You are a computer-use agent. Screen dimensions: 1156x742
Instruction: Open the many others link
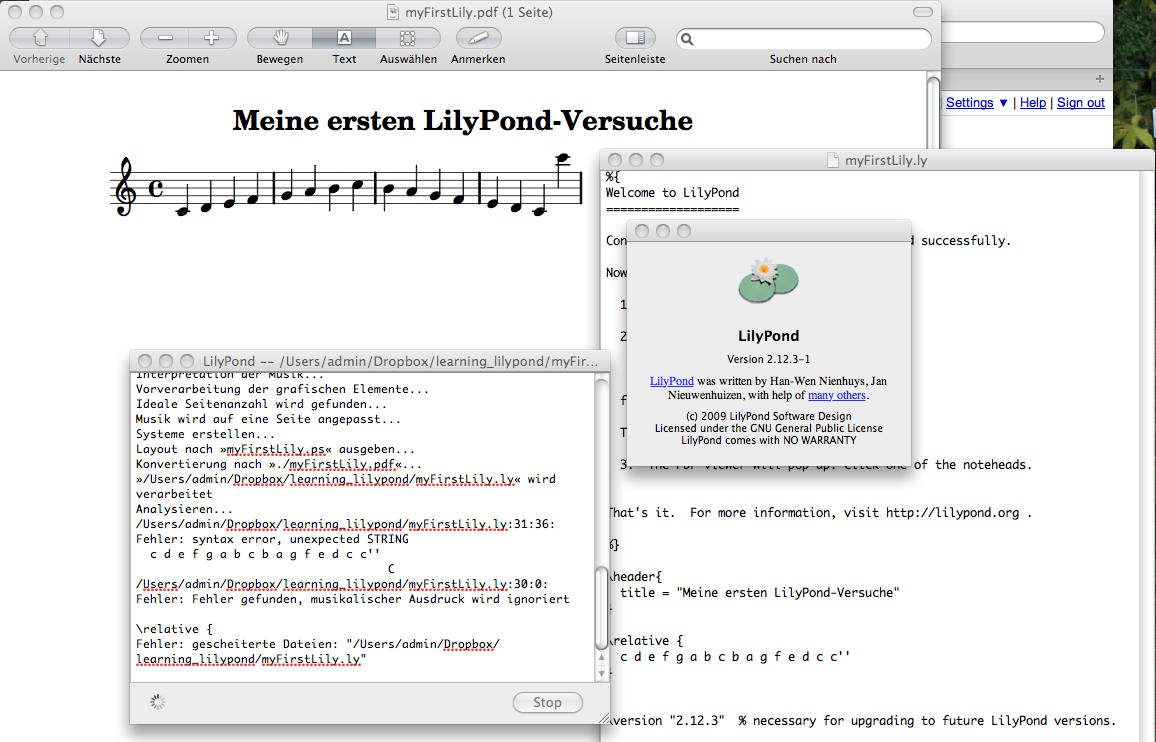(837, 395)
